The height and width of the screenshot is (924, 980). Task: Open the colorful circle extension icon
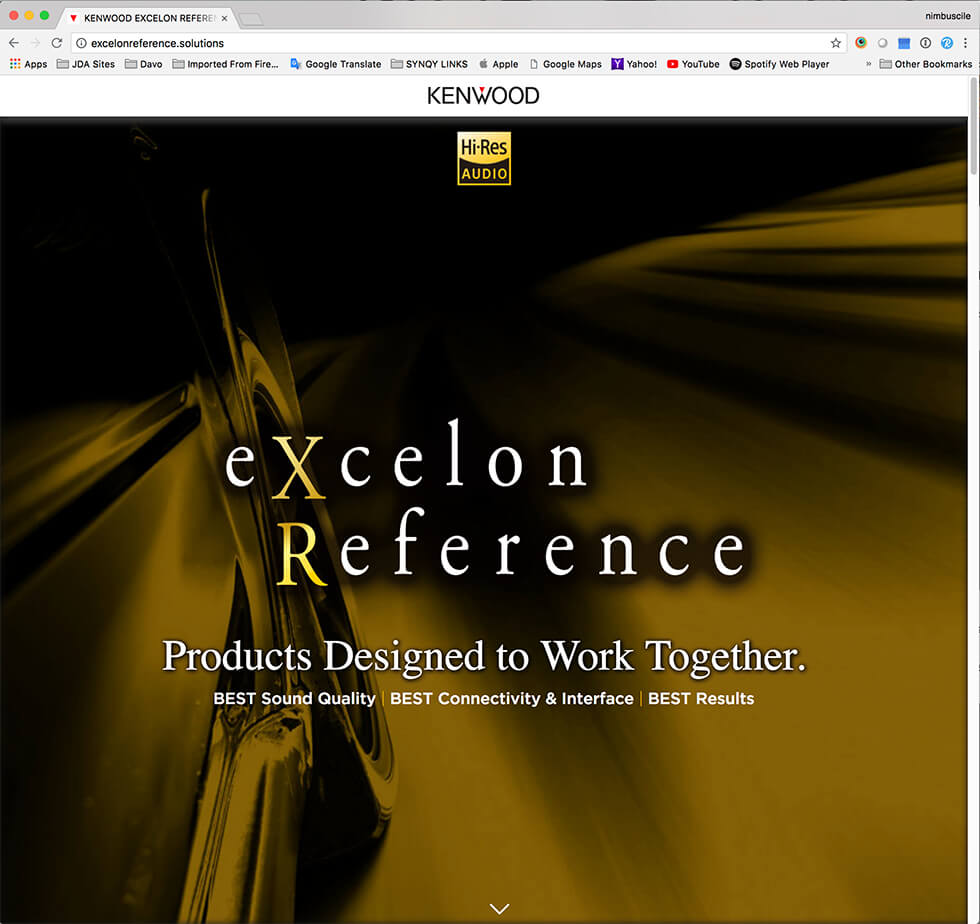coord(861,43)
